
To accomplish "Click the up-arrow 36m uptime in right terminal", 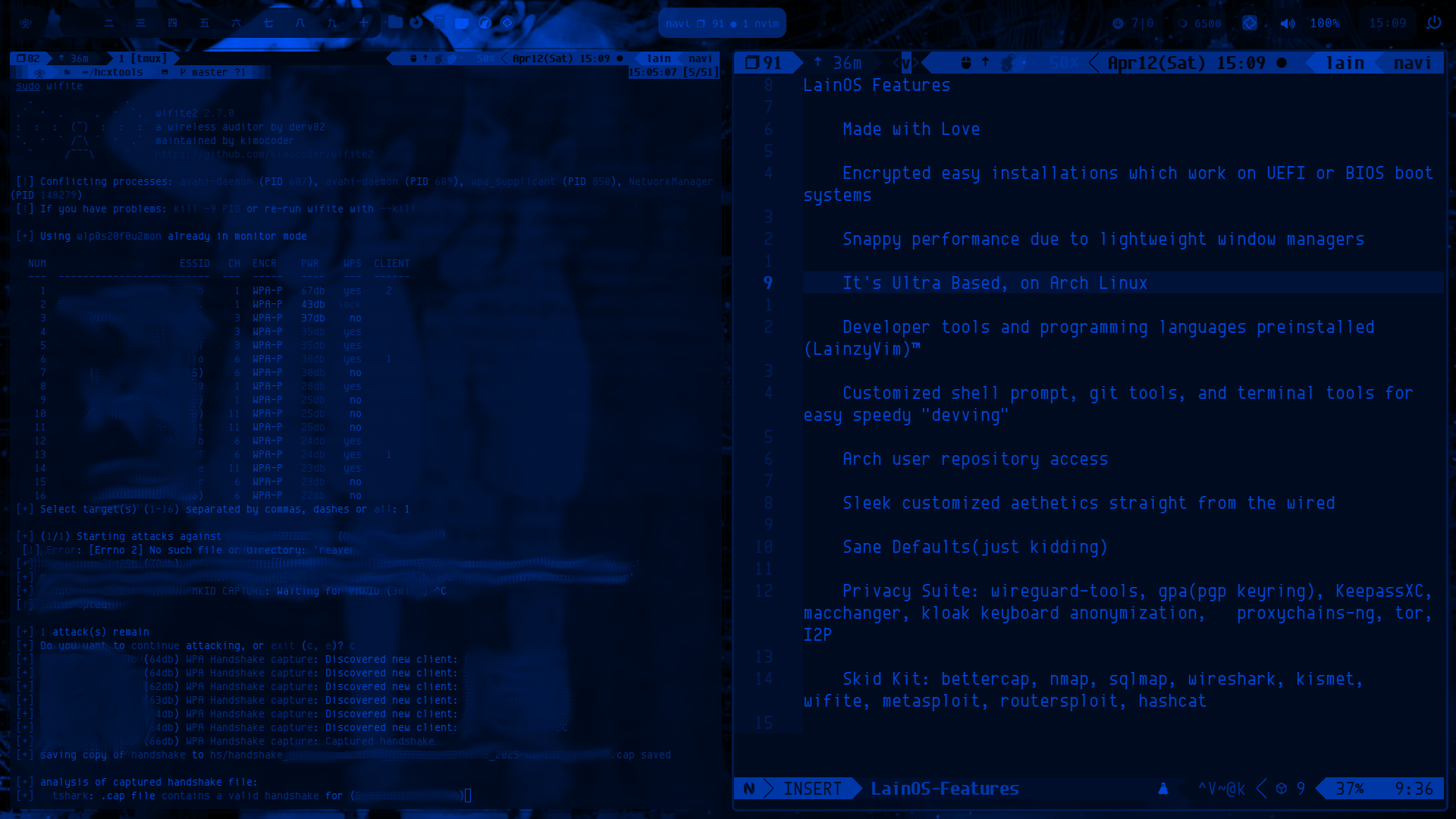I will (x=838, y=63).
